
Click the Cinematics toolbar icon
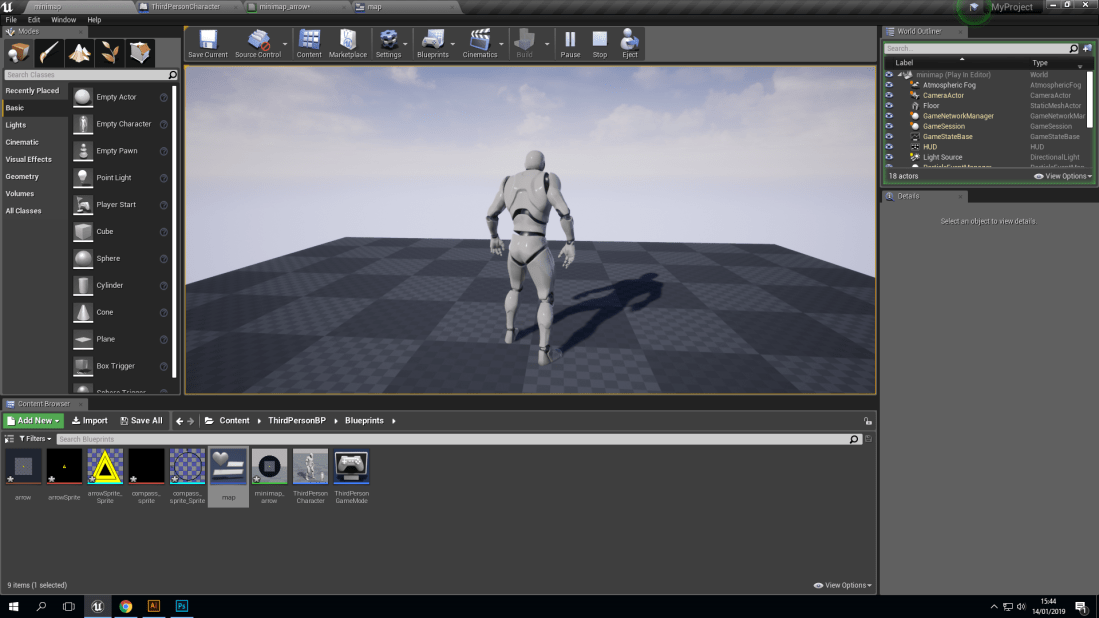pyautogui.click(x=481, y=43)
